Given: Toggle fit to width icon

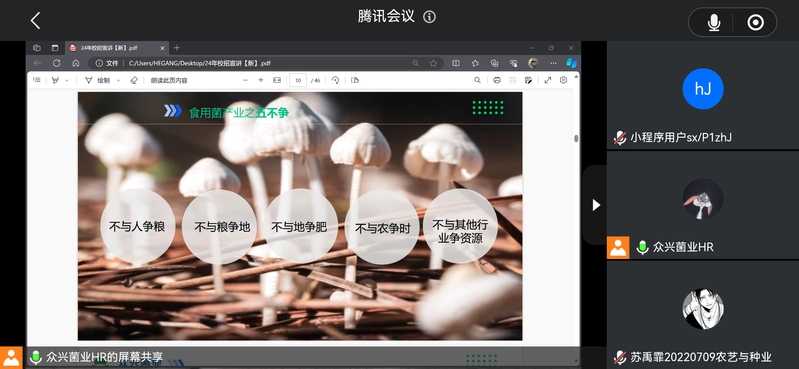Looking at the screenshot, I should point(277,80).
